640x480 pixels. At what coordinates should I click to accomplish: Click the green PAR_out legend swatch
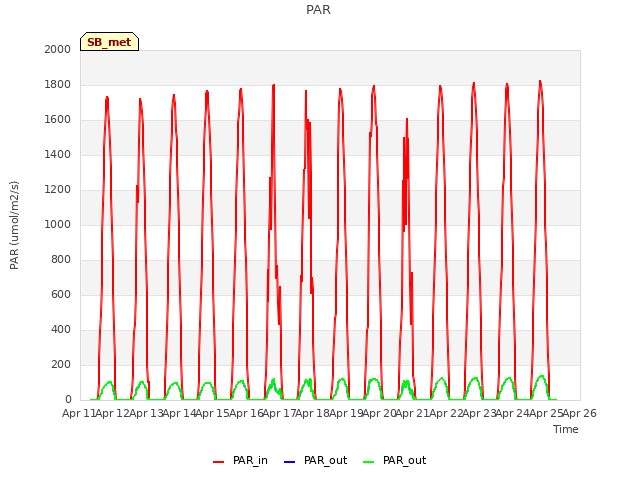[x=368, y=462]
